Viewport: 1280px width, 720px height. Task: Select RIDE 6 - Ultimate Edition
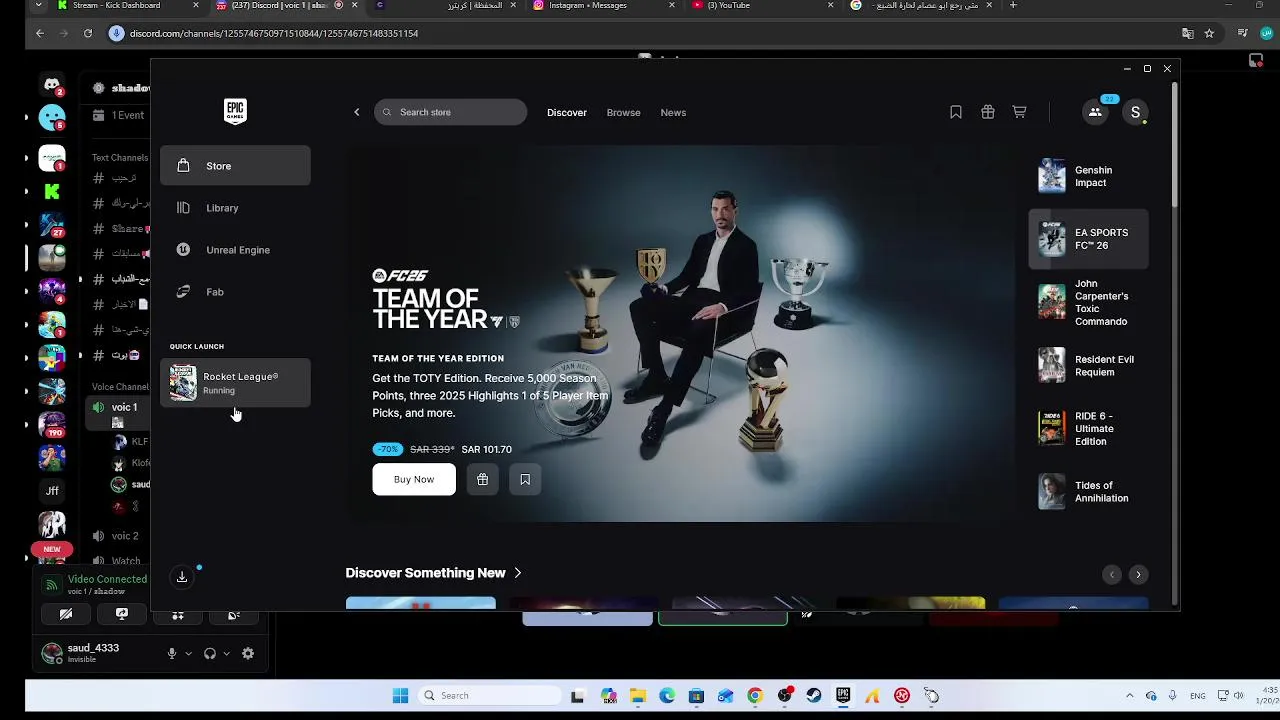click(1089, 428)
